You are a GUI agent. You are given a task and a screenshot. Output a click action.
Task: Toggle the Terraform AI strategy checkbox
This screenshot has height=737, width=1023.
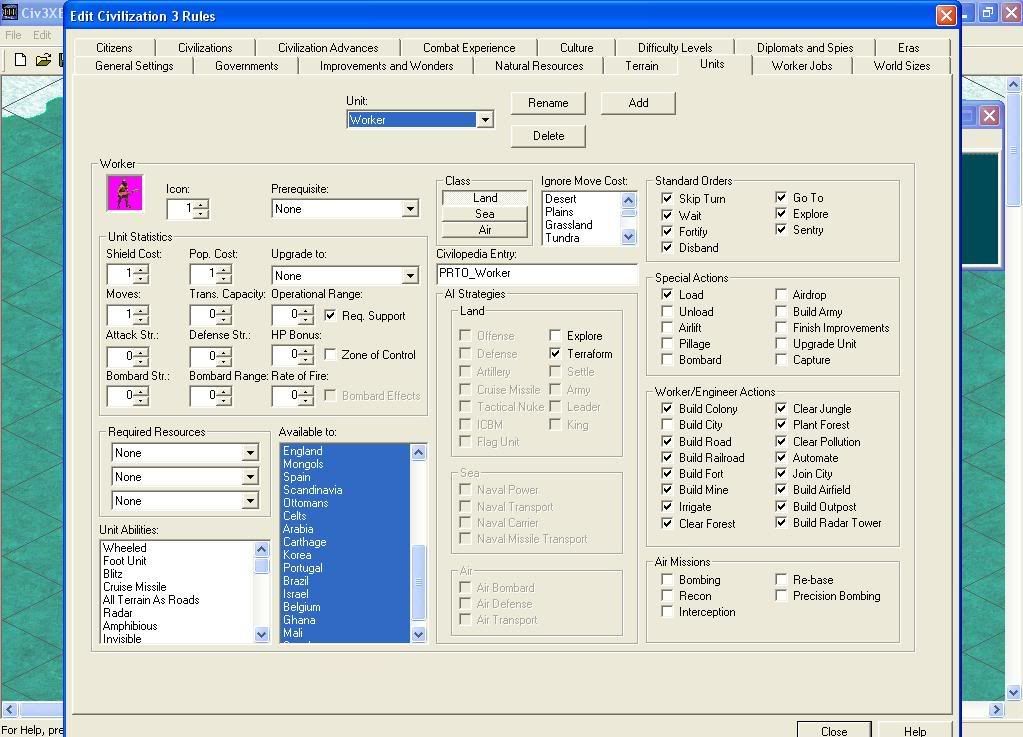point(555,353)
